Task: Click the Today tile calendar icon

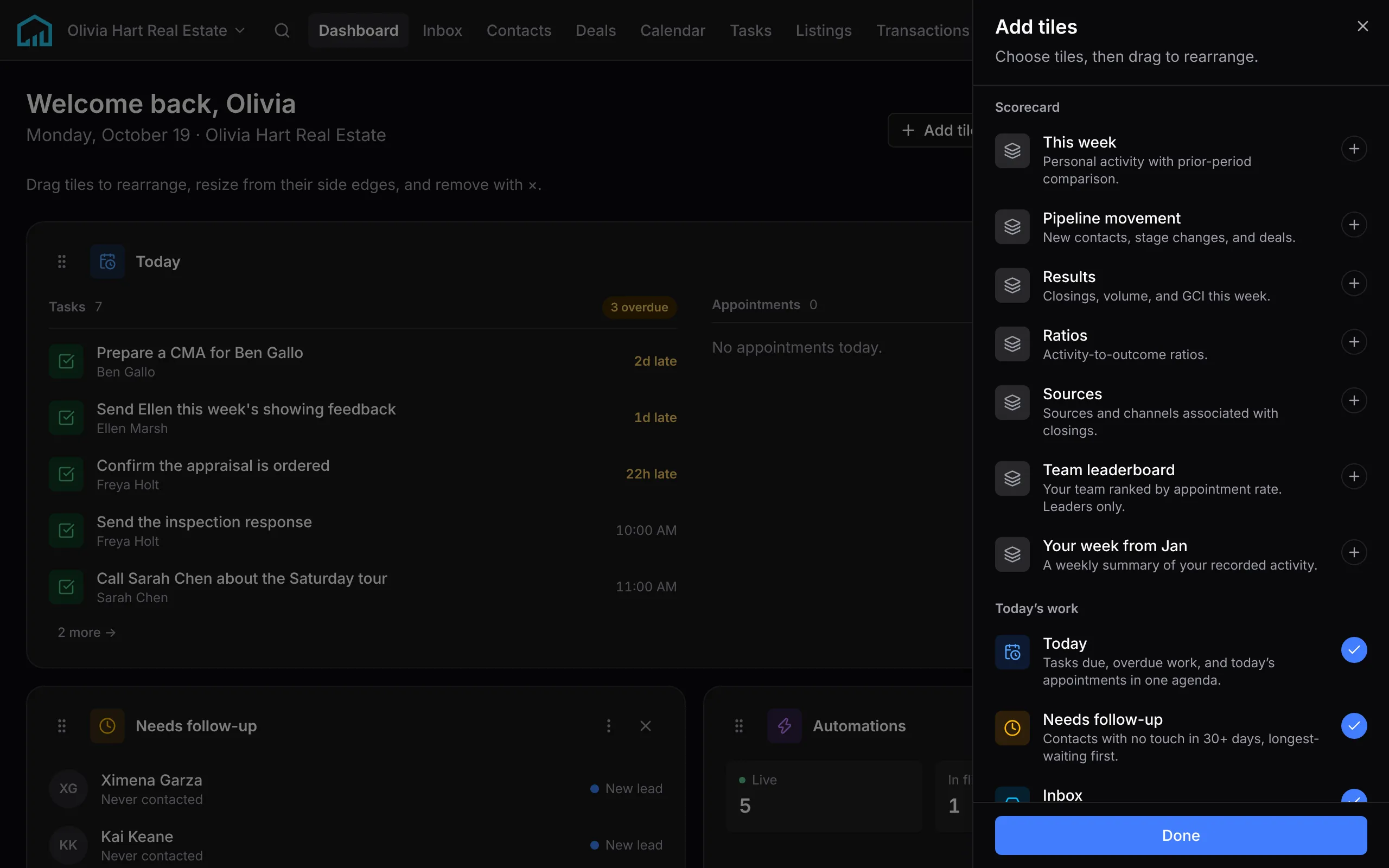Action: coord(107,261)
